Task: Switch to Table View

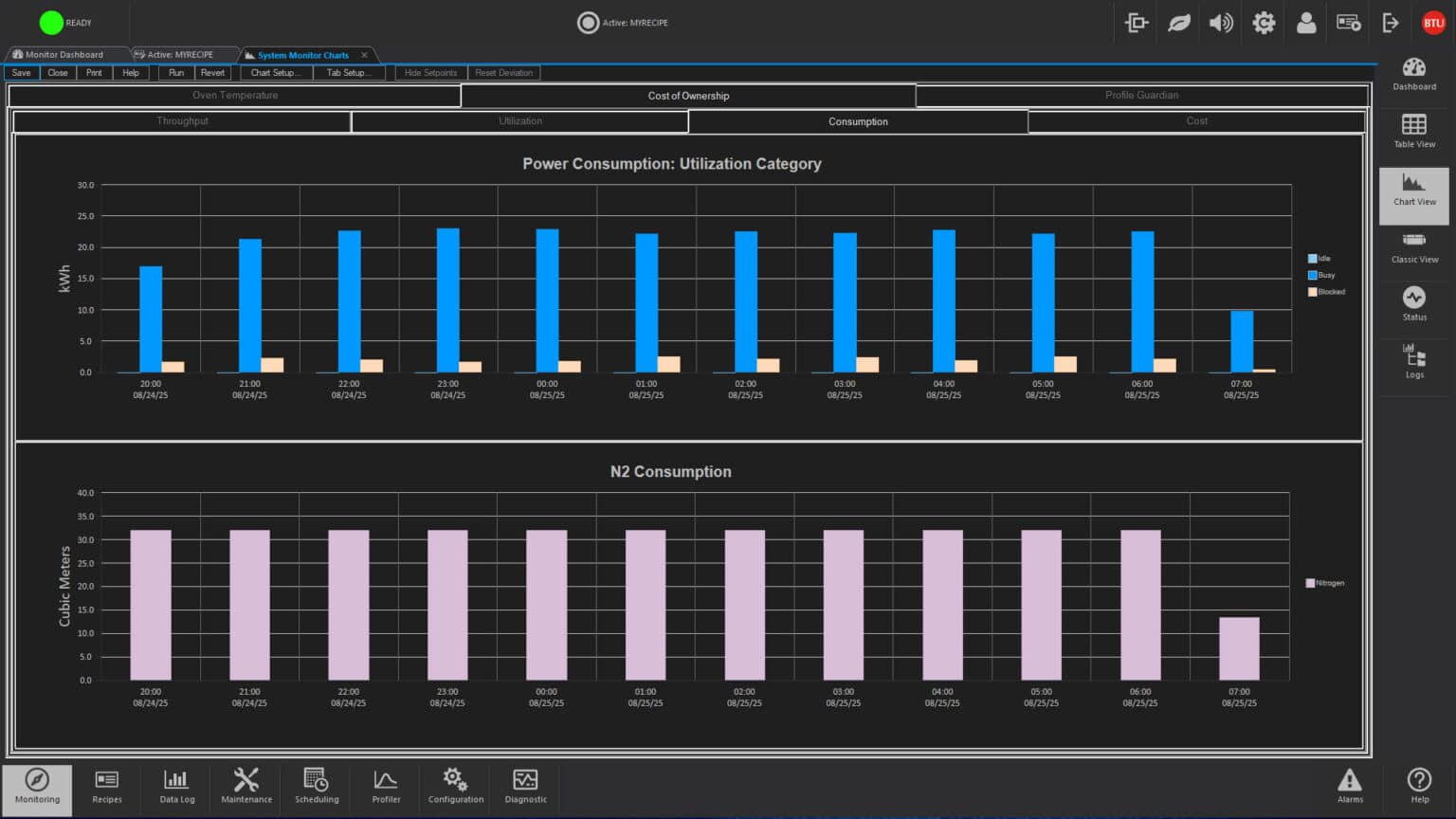Action: [x=1413, y=131]
